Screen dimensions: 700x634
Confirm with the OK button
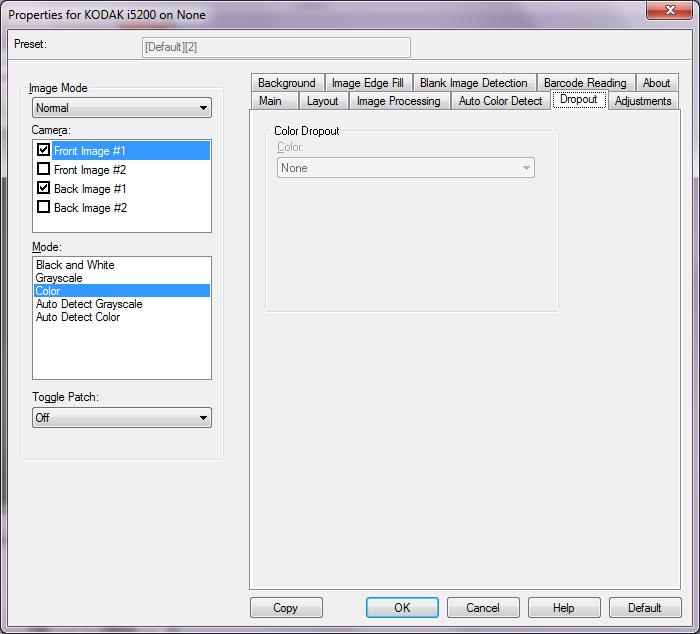coord(402,608)
